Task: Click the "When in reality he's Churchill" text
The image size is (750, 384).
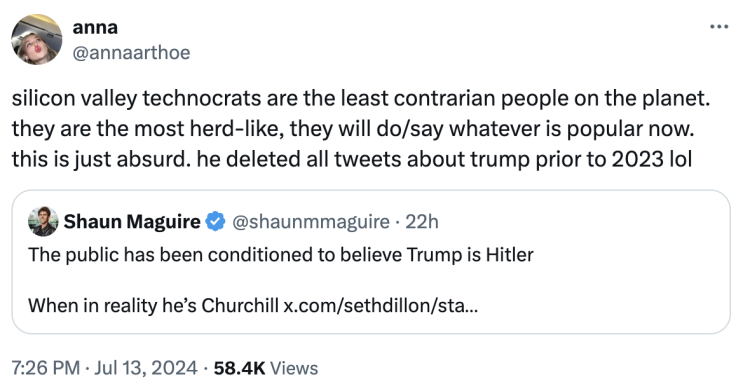Action: [154, 305]
